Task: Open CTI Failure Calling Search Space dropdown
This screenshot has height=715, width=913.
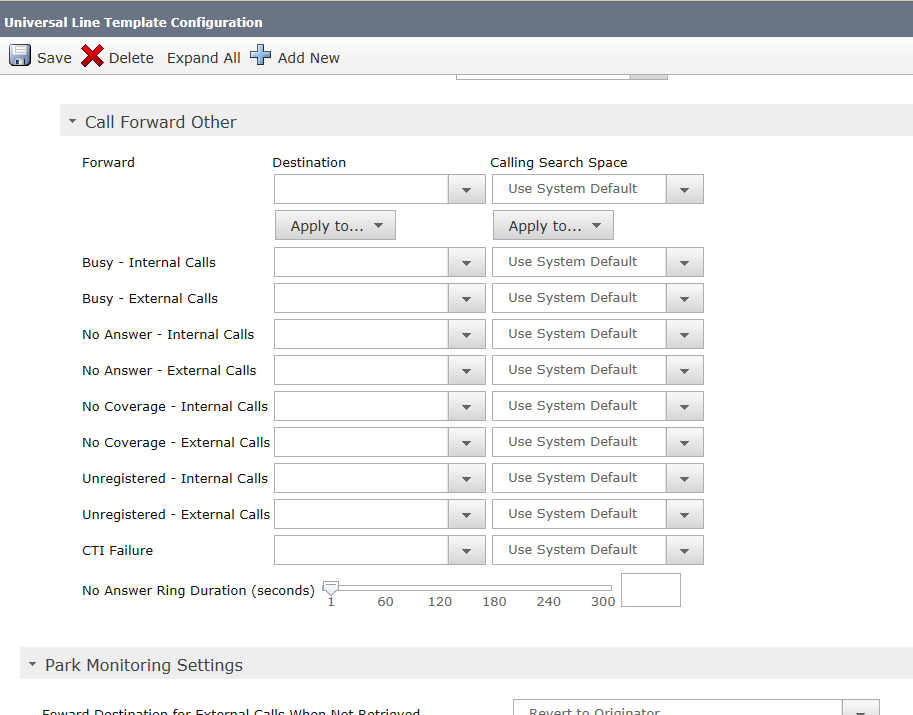Action: click(684, 551)
